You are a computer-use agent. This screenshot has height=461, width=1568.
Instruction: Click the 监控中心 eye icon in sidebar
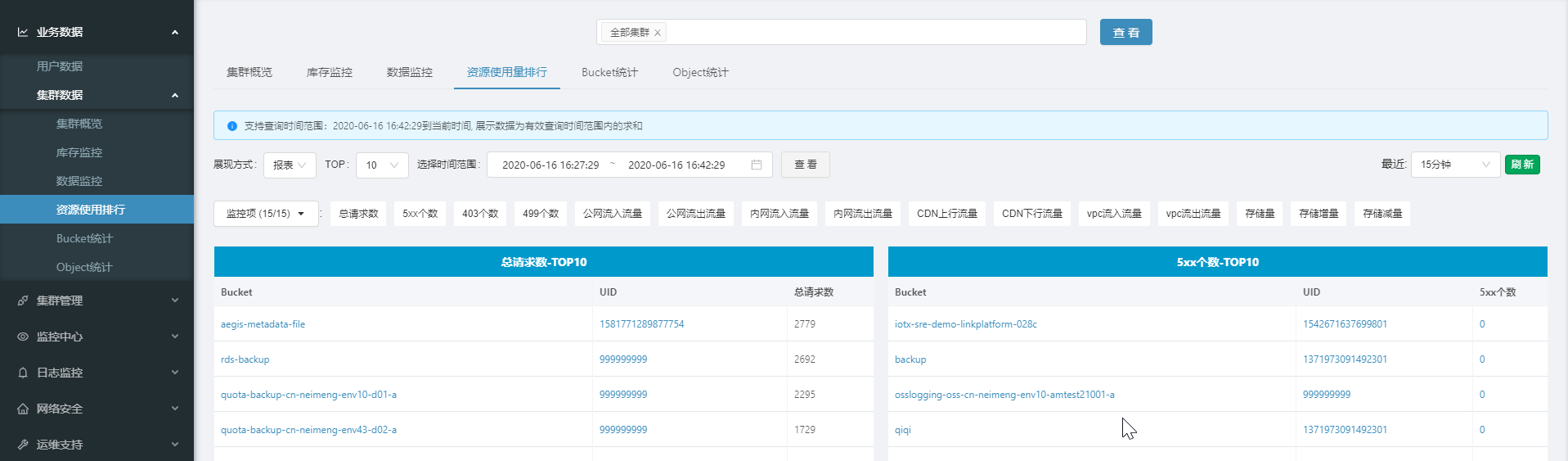point(23,337)
